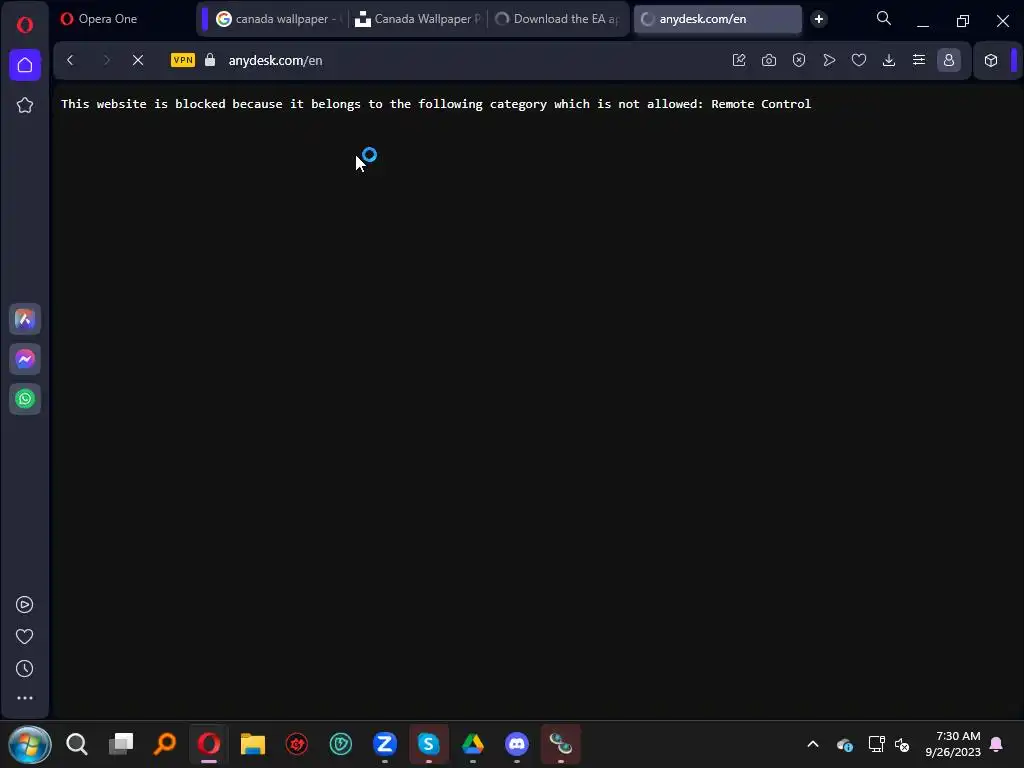Open Google Drive from taskbar
This screenshot has width=1024, height=768.
pyautogui.click(x=473, y=744)
